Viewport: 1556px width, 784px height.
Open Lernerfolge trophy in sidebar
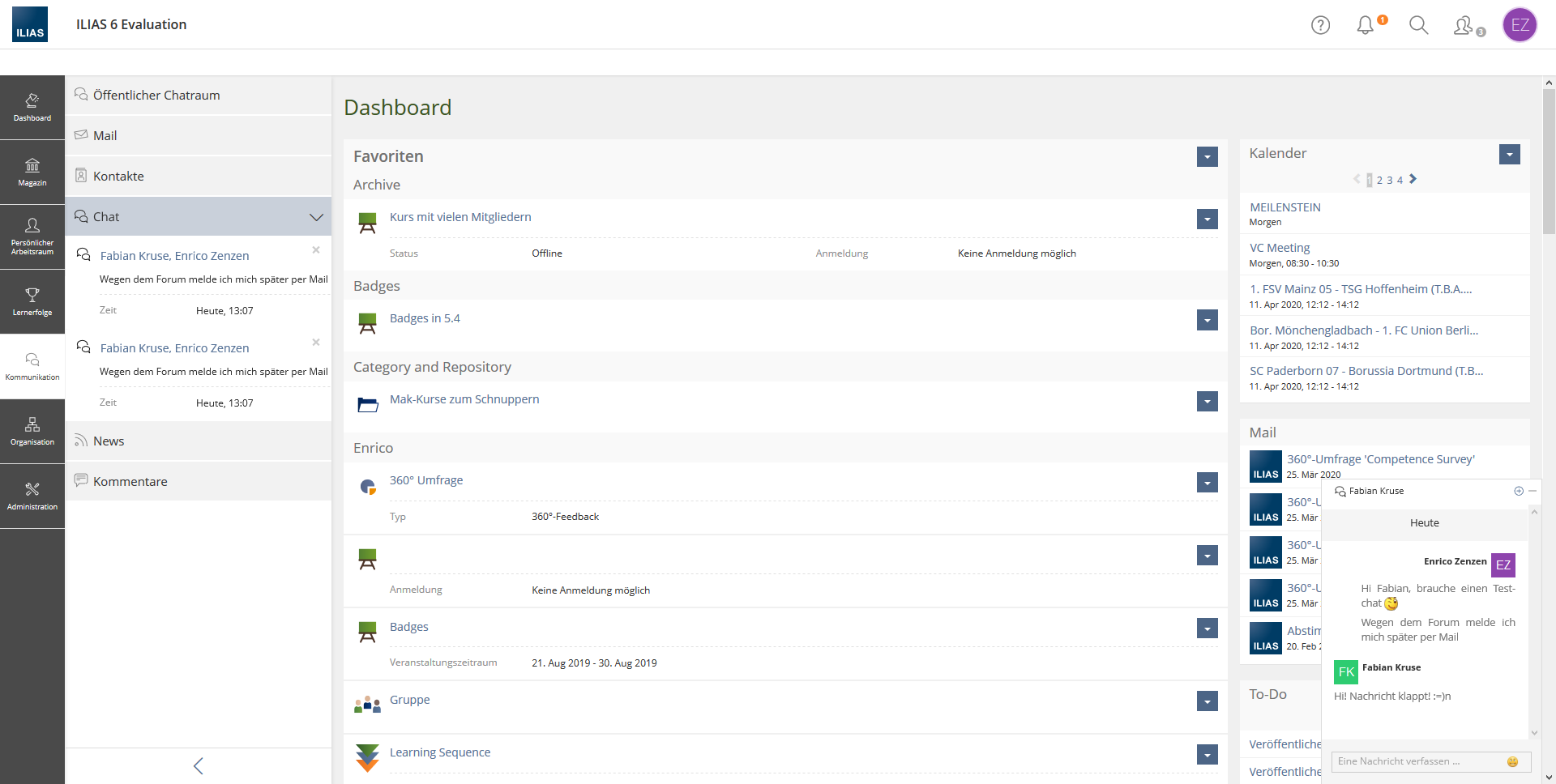tap(32, 301)
